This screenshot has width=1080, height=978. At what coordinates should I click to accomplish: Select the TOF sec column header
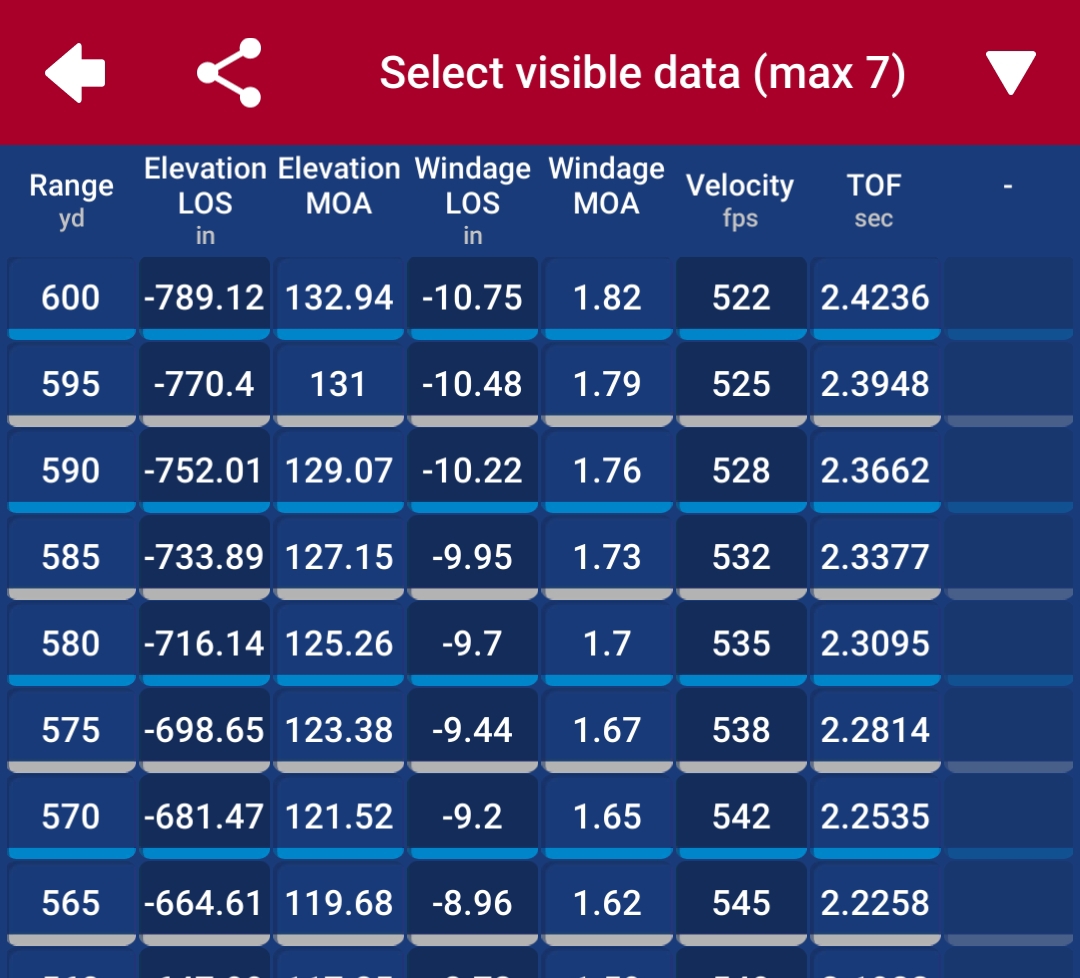[x=874, y=200]
